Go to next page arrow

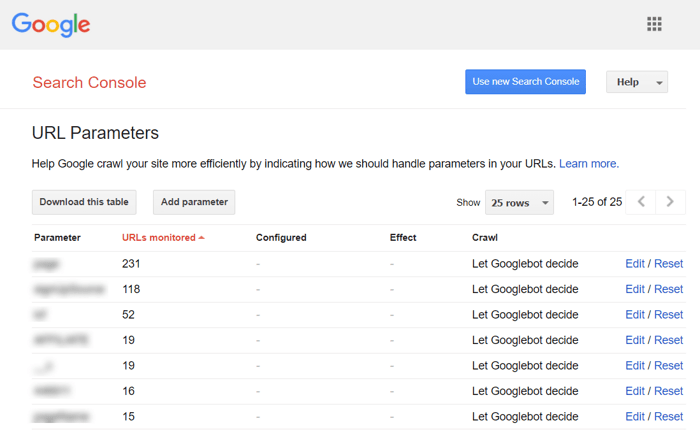coord(670,202)
